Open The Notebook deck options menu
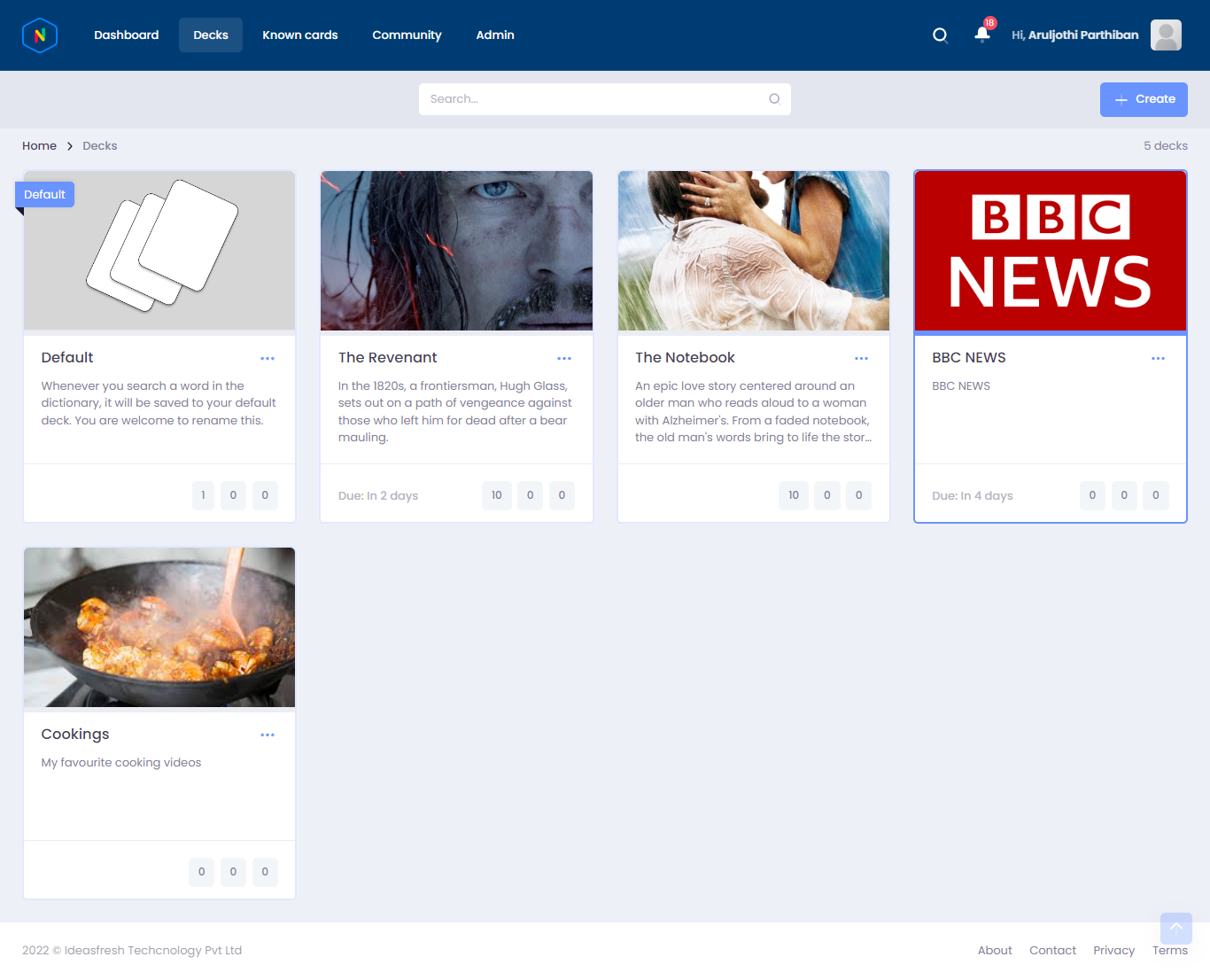 [x=861, y=358]
